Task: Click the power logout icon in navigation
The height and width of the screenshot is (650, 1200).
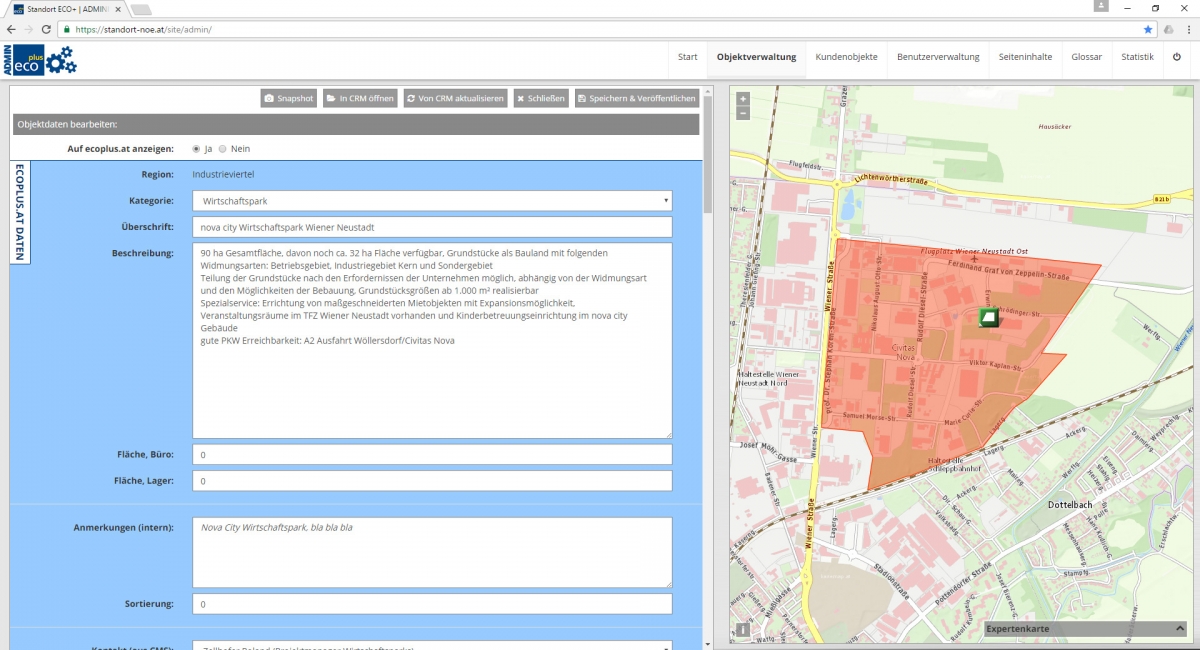Action: 1176,57
